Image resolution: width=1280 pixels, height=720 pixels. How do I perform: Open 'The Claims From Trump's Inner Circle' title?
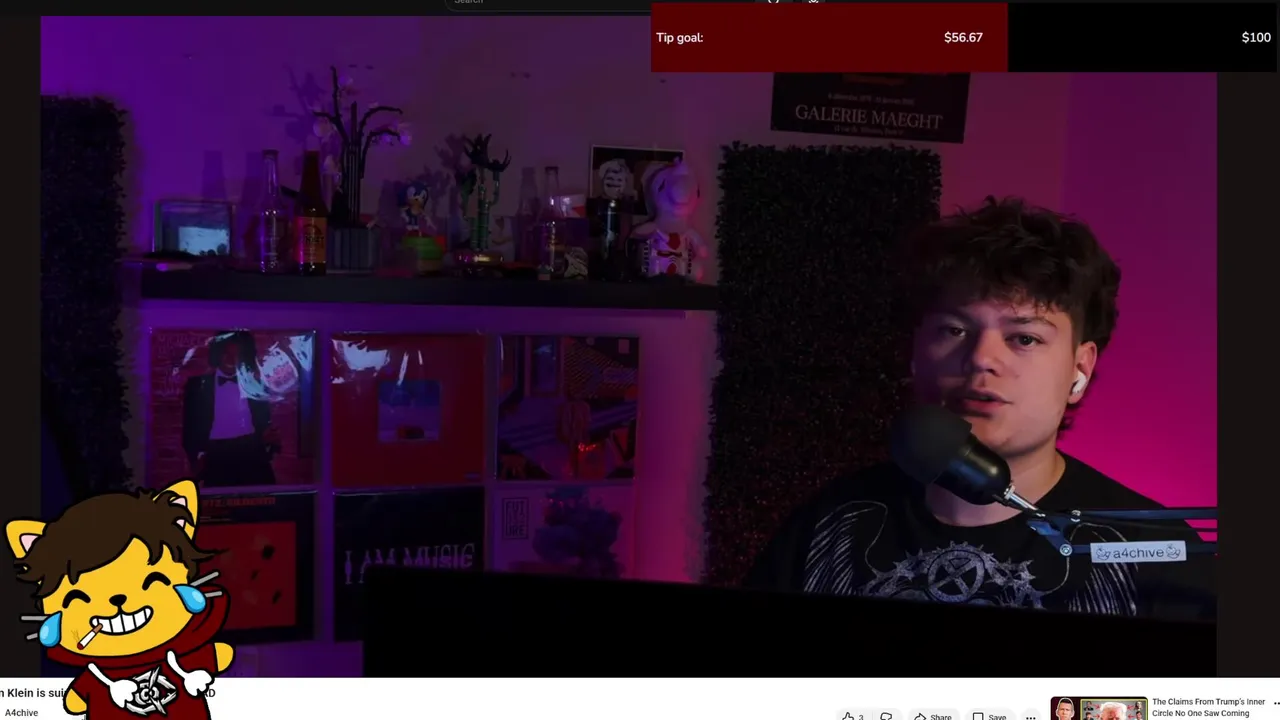tap(1208, 707)
